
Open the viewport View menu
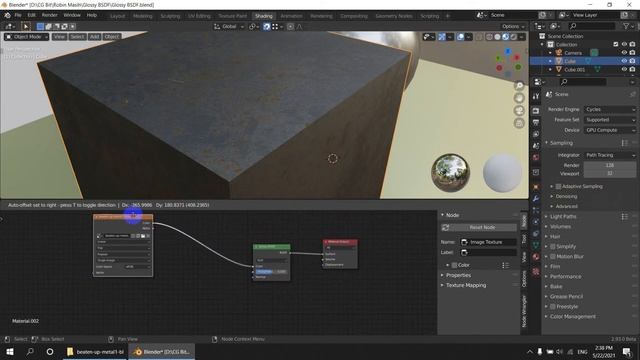pos(59,37)
